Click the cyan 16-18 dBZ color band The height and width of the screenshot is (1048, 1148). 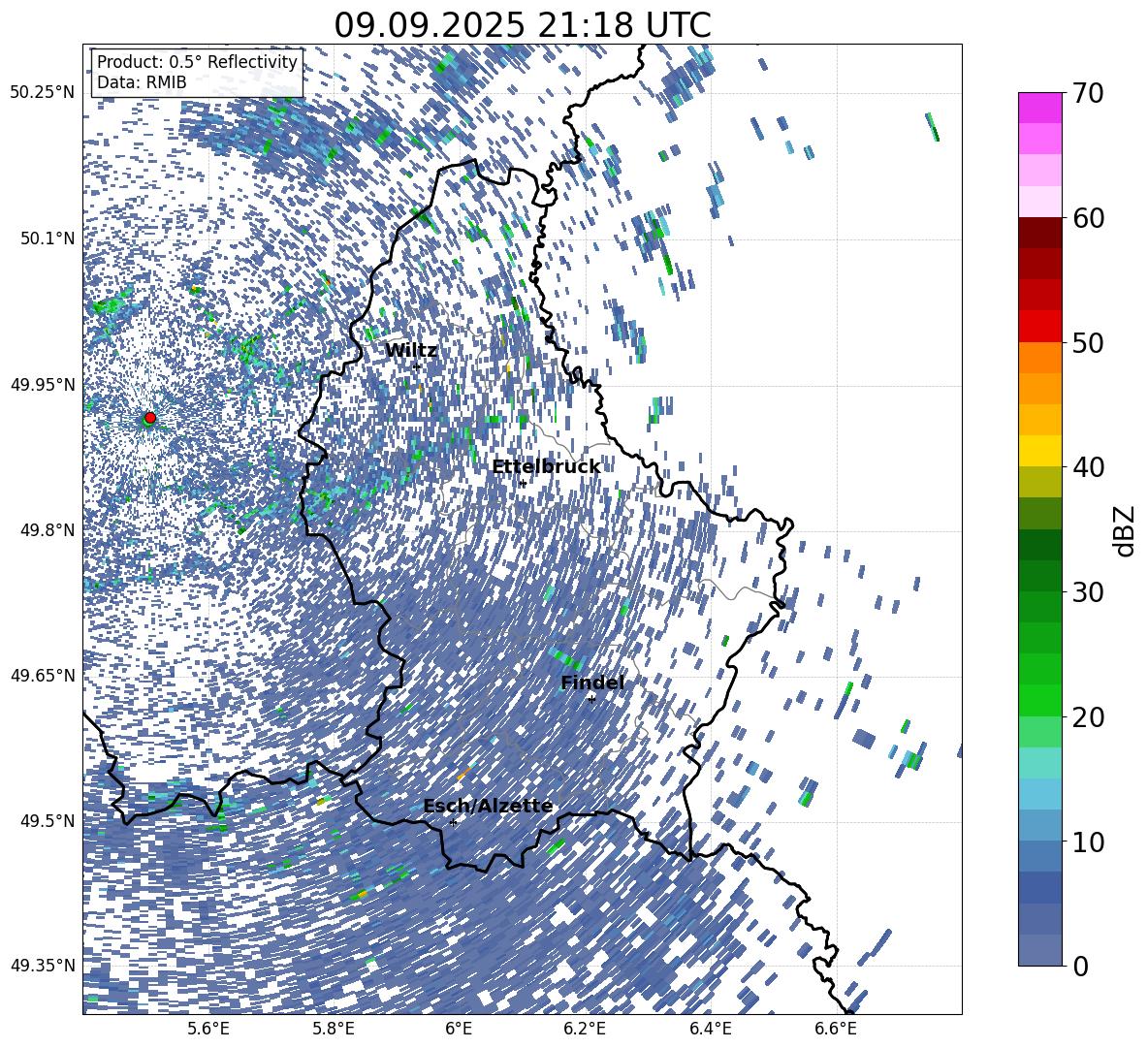1040,763
